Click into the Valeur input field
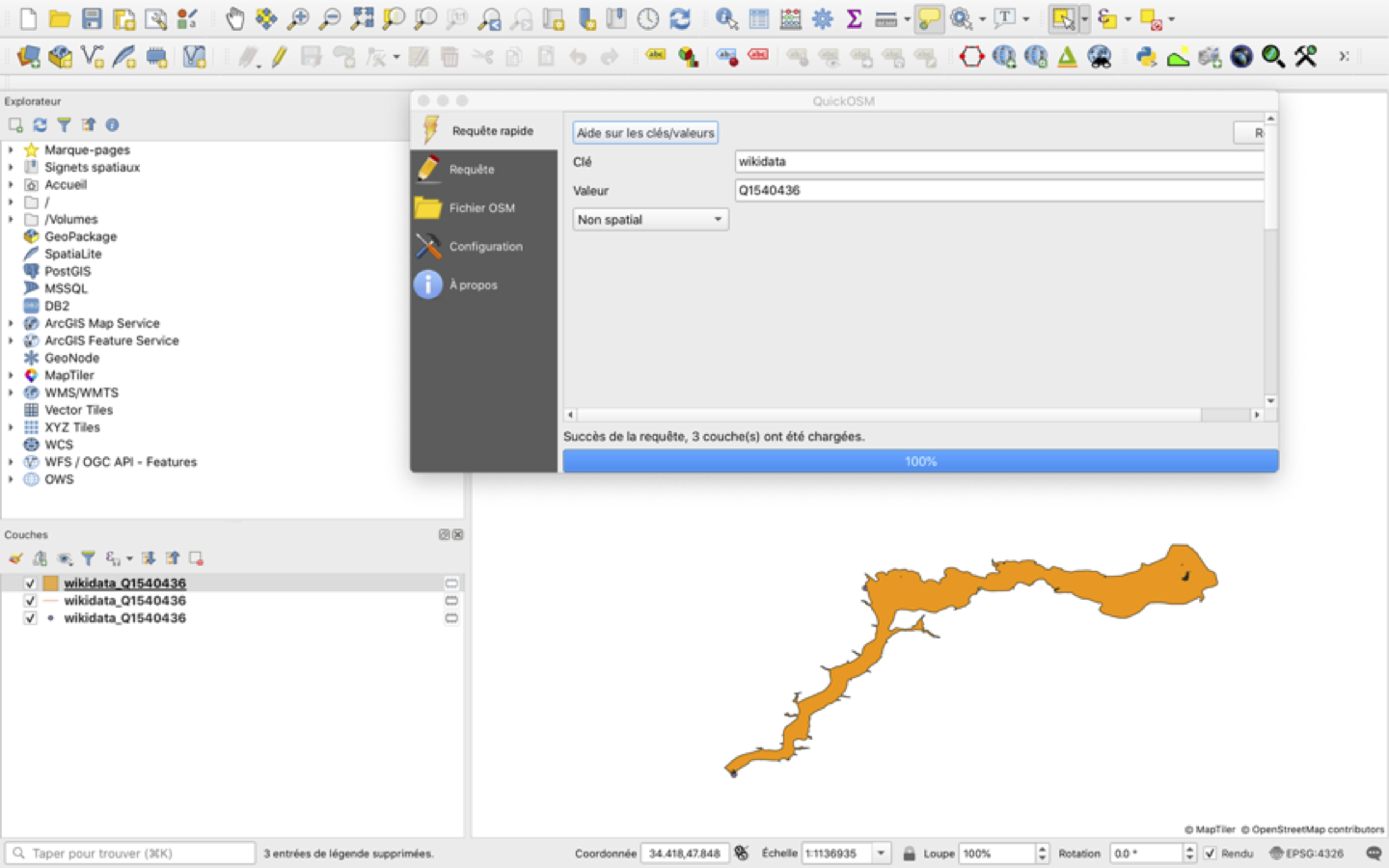Viewport: 1389px width, 868px height. pos(999,190)
